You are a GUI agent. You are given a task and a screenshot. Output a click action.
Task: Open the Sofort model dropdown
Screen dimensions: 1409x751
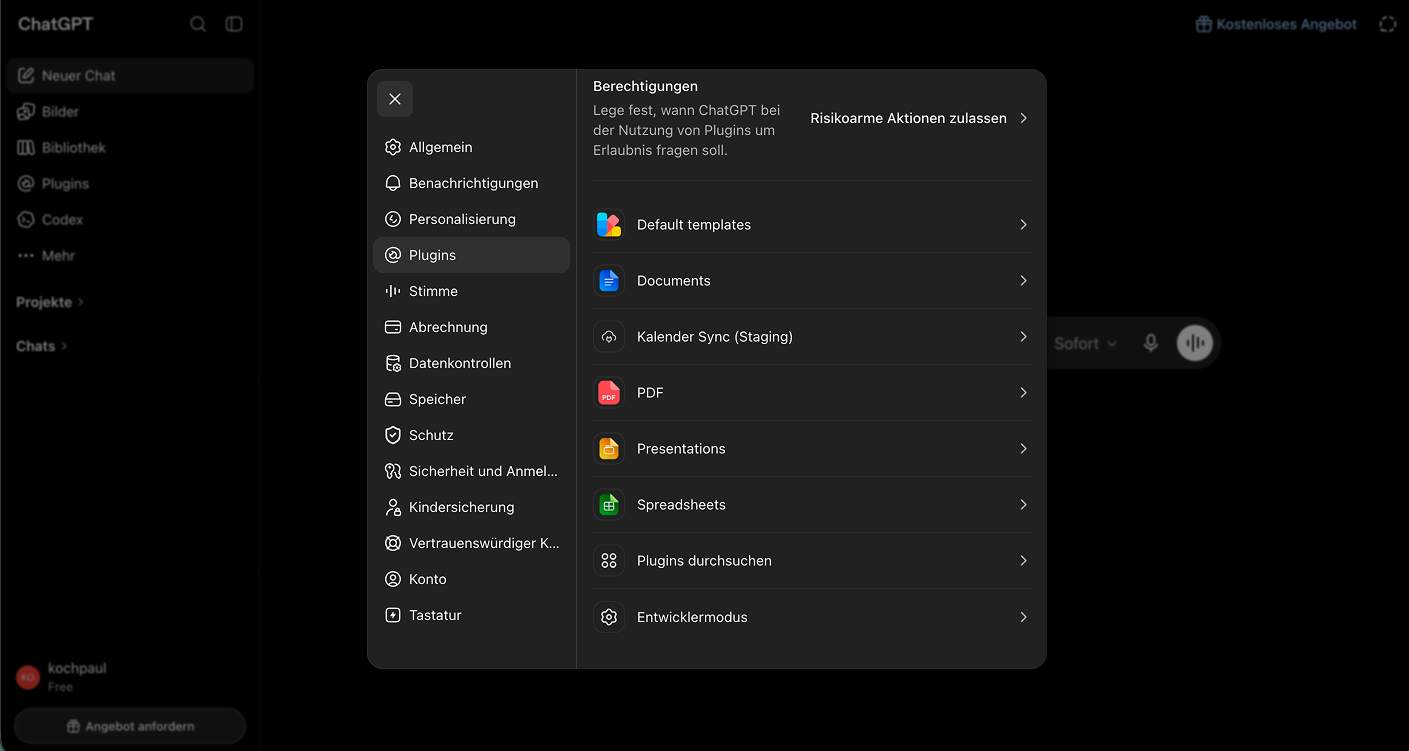(1085, 343)
